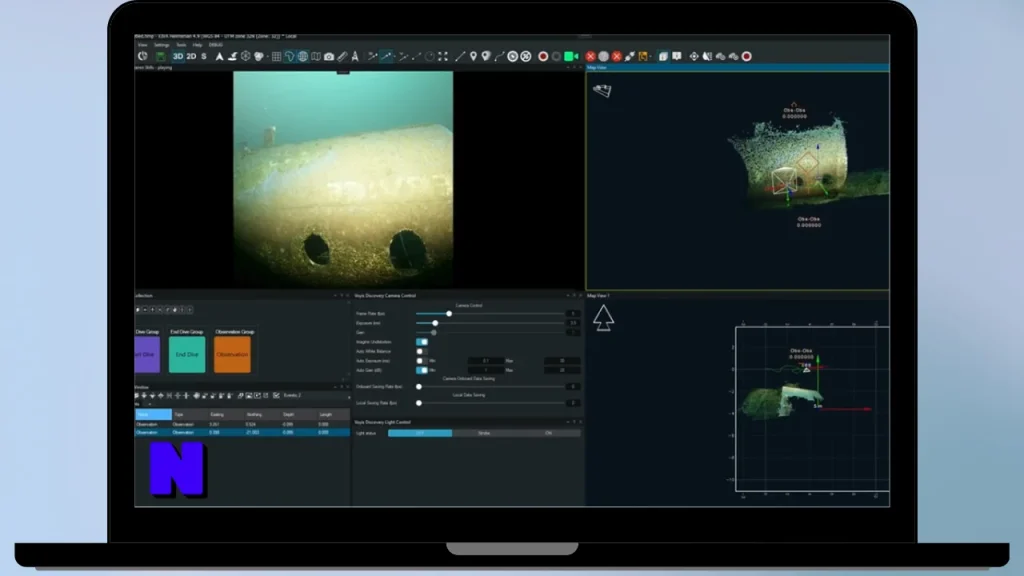Toggle the Auto Gain switch
This screenshot has height=576, width=1024.
422,370
